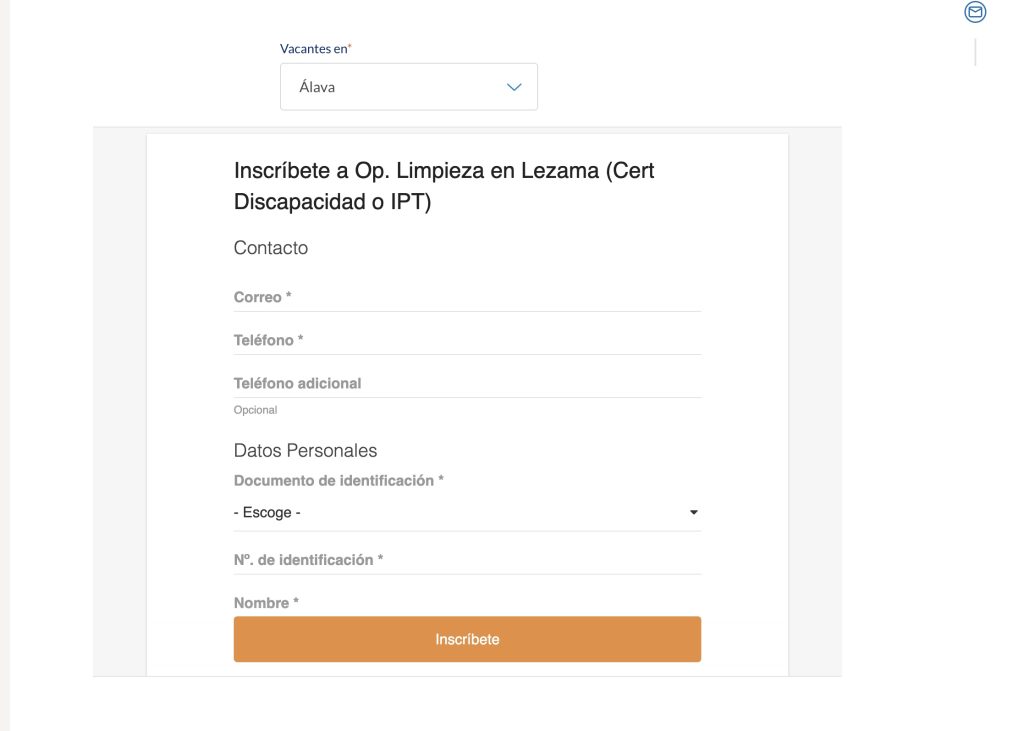Click the Opcional helper text
1024x731 pixels.
[x=255, y=410]
